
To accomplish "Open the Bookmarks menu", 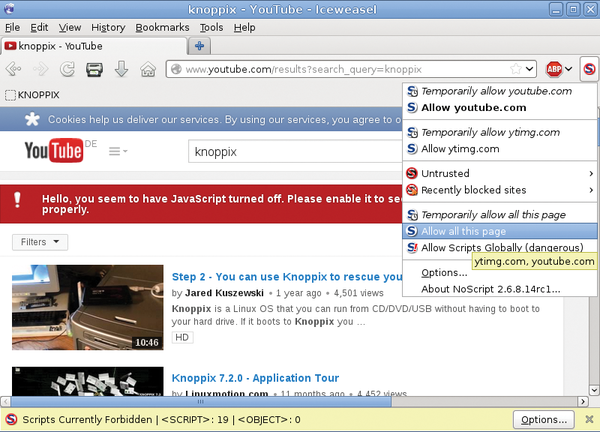I will click(x=162, y=28).
